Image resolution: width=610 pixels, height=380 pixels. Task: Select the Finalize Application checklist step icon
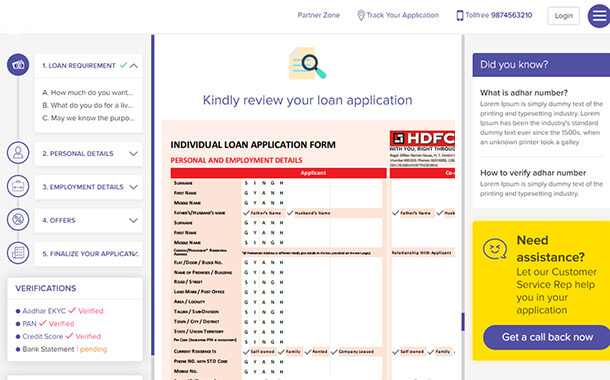coord(18,253)
